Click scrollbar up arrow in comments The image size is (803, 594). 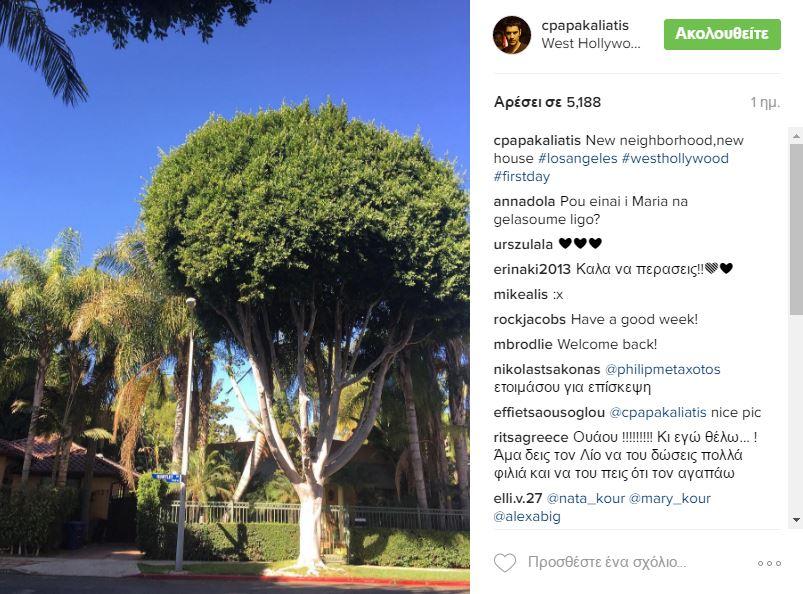coord(796,136)
